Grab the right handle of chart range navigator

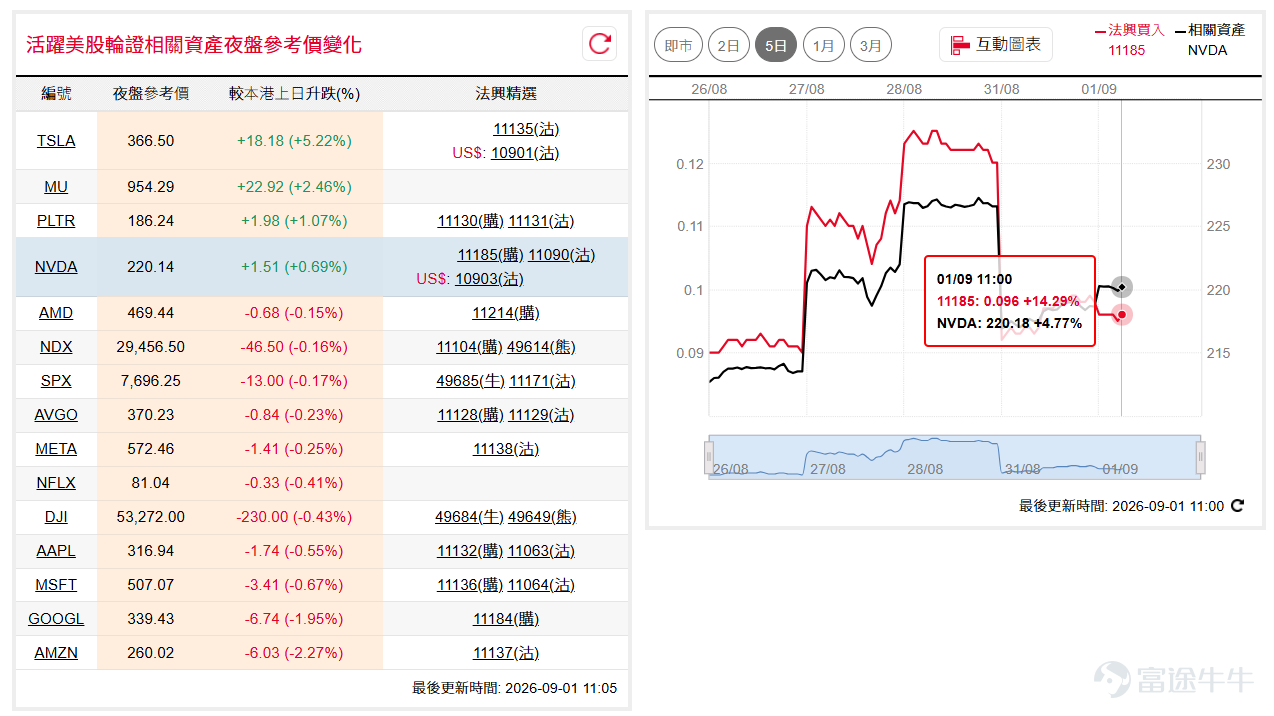tap(1201, 458)
